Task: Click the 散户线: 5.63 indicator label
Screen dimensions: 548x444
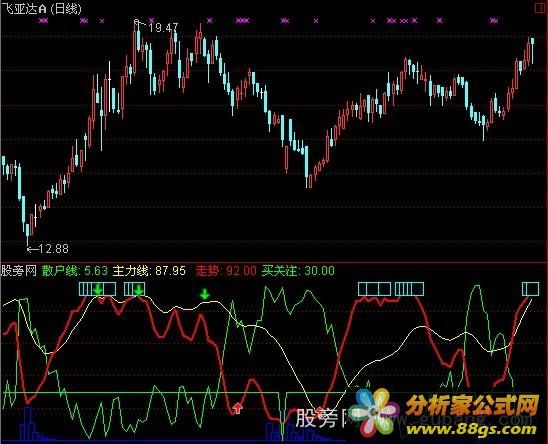Action: point(75,271)
